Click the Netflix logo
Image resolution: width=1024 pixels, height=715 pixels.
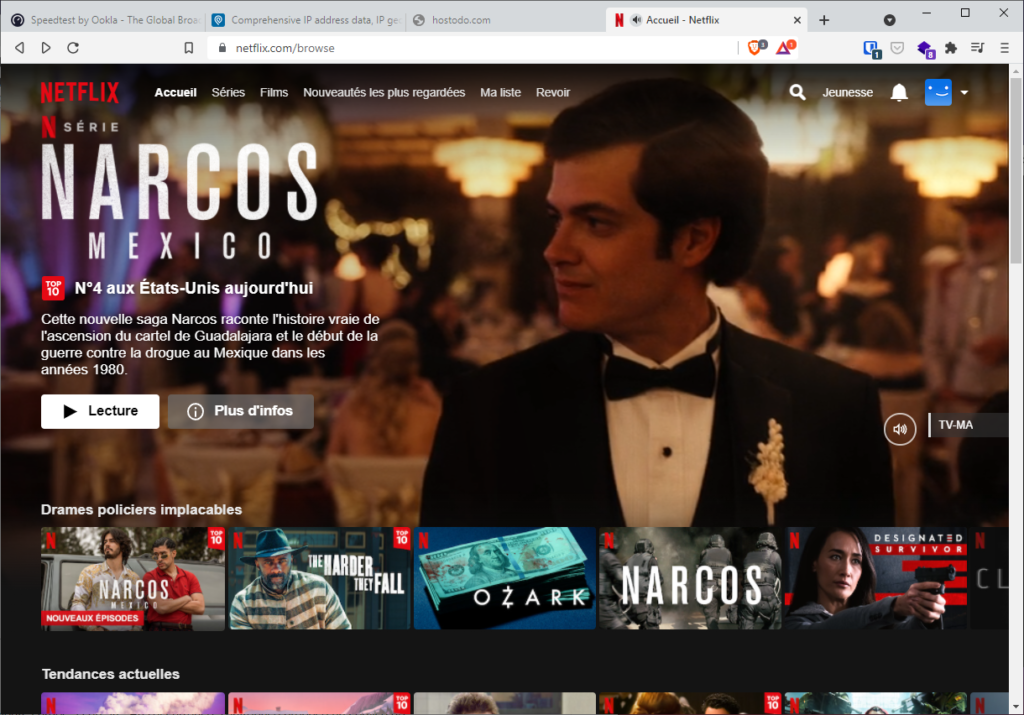(80, 93)
